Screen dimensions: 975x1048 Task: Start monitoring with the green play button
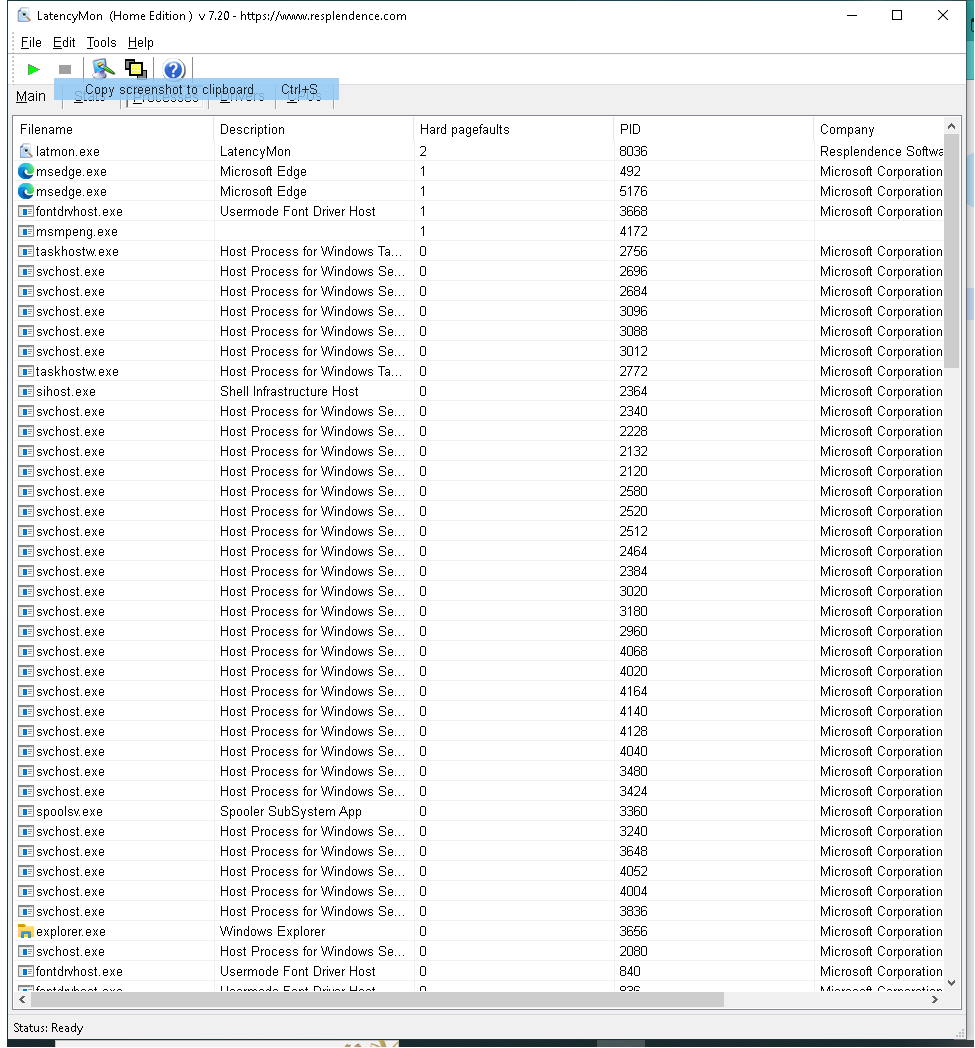click(x=33, y=69)
